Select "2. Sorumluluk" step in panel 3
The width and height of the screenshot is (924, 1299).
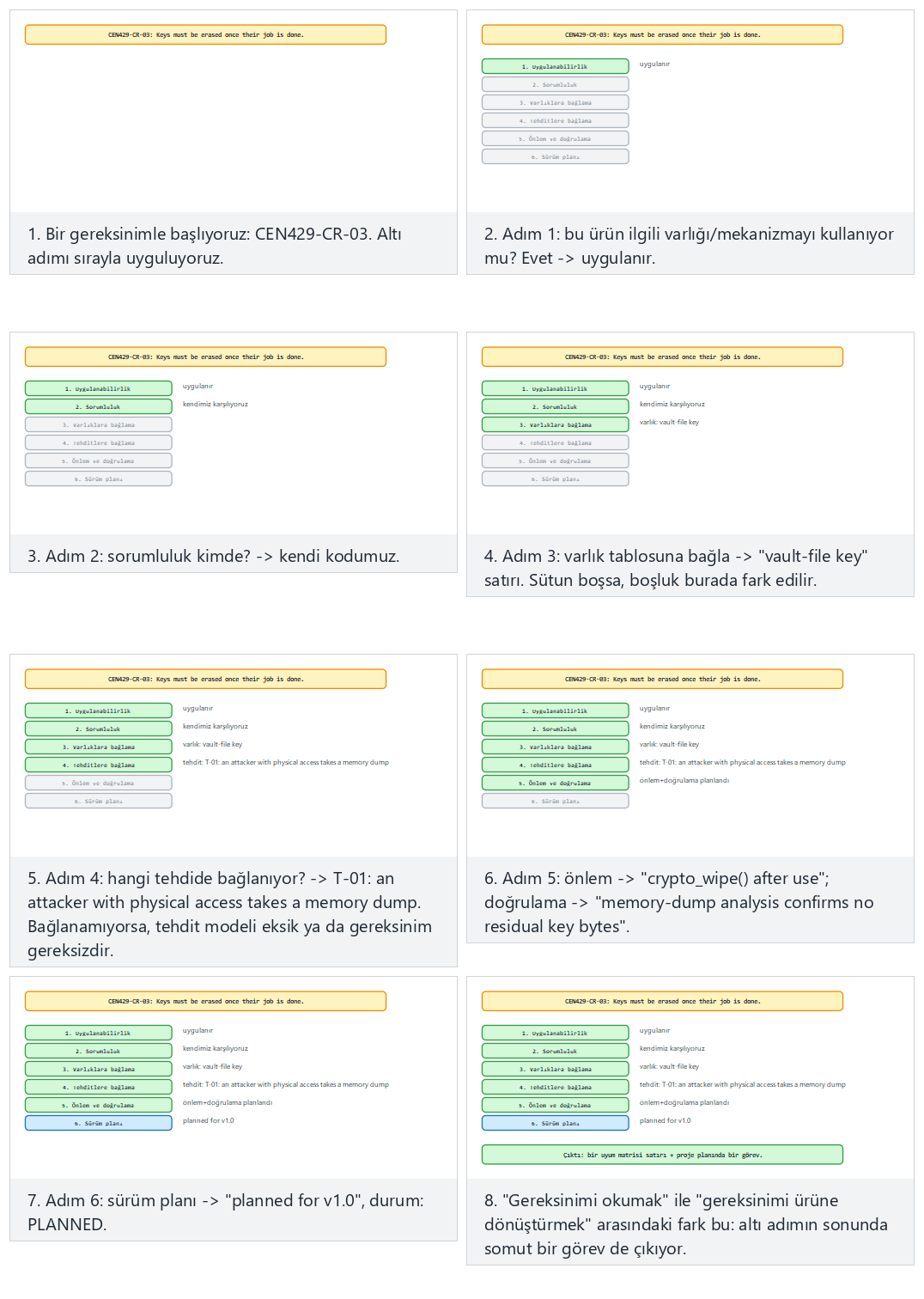coord(98,406)
